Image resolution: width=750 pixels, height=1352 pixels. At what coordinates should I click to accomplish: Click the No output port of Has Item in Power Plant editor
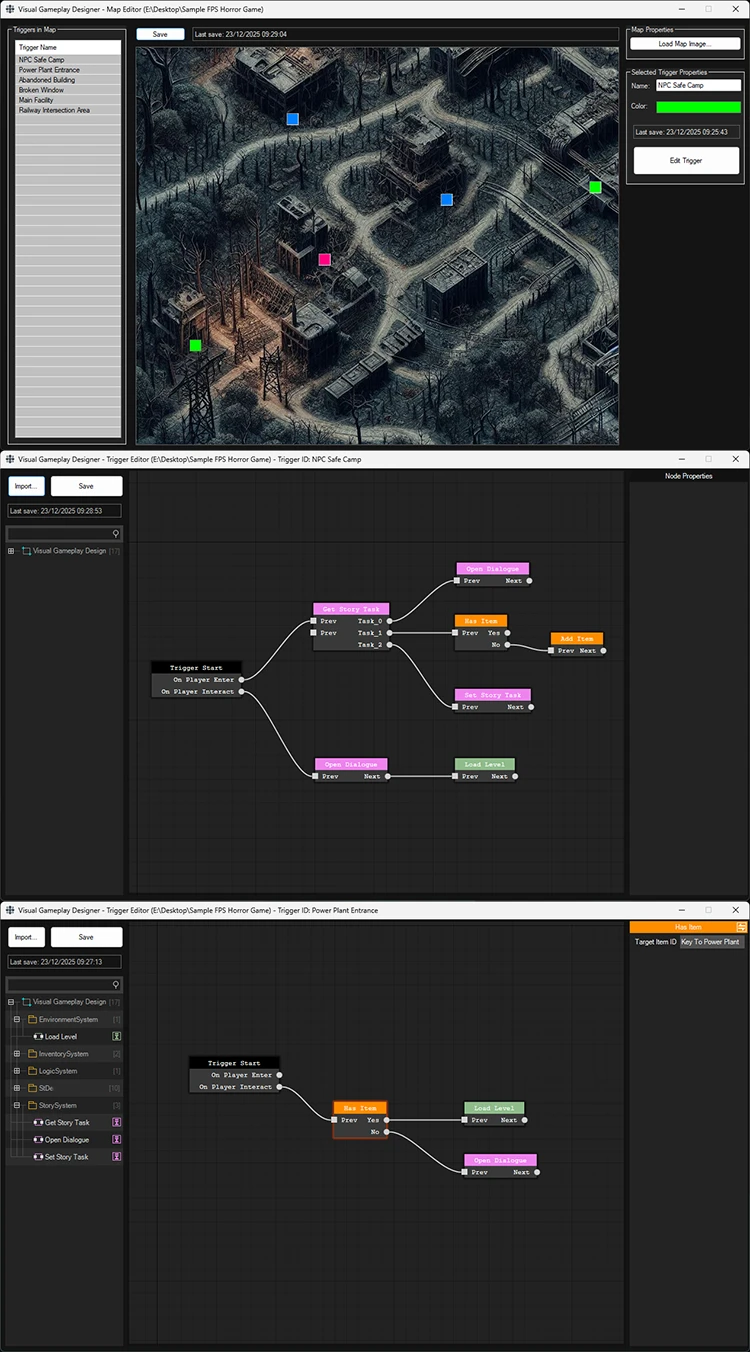click(385, 1132)
